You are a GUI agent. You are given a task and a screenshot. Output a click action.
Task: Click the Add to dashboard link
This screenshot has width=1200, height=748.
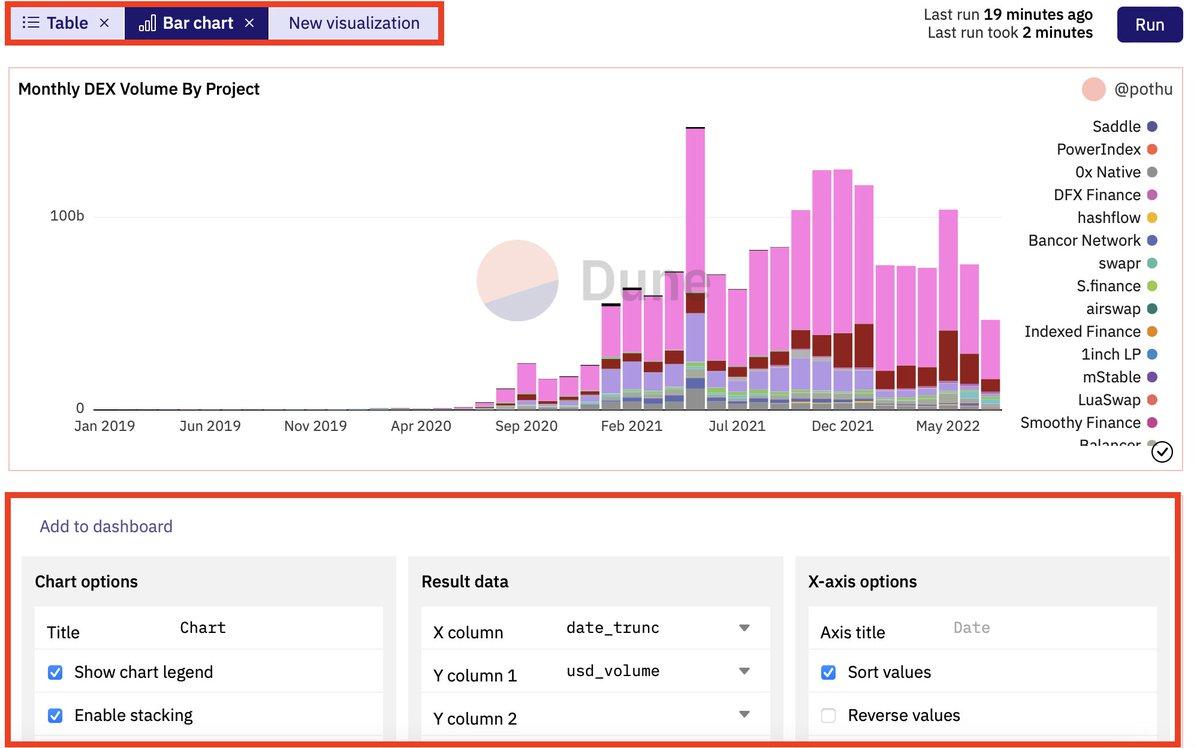coord(106,526)
